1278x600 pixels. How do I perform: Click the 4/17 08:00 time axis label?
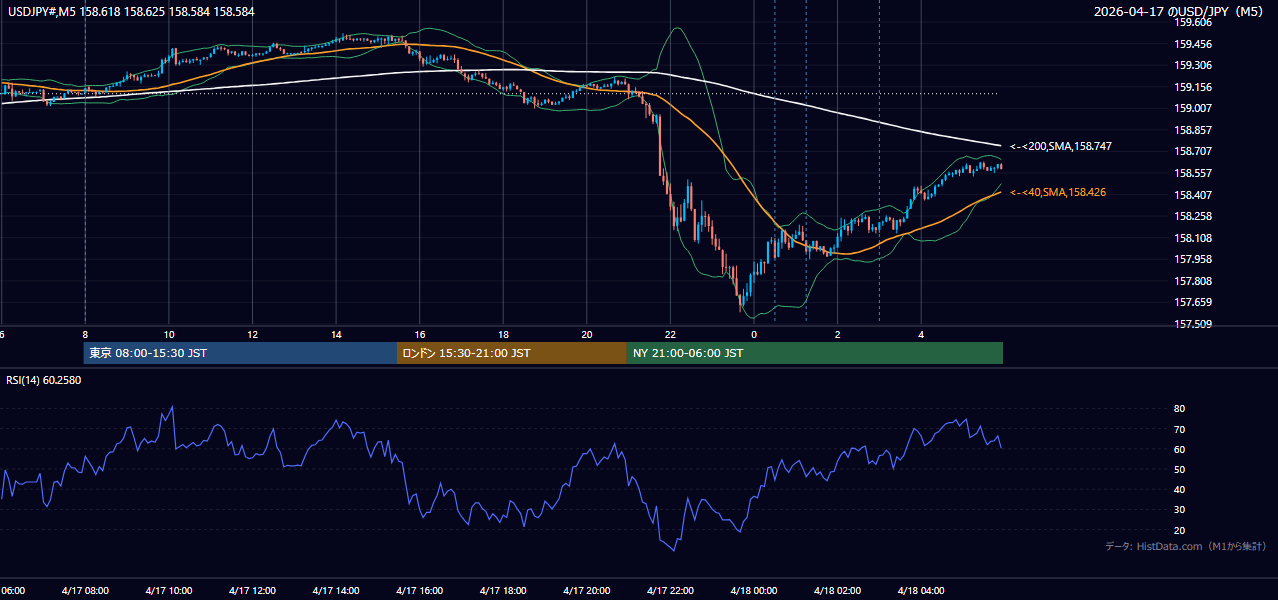(x=85, y=590)
